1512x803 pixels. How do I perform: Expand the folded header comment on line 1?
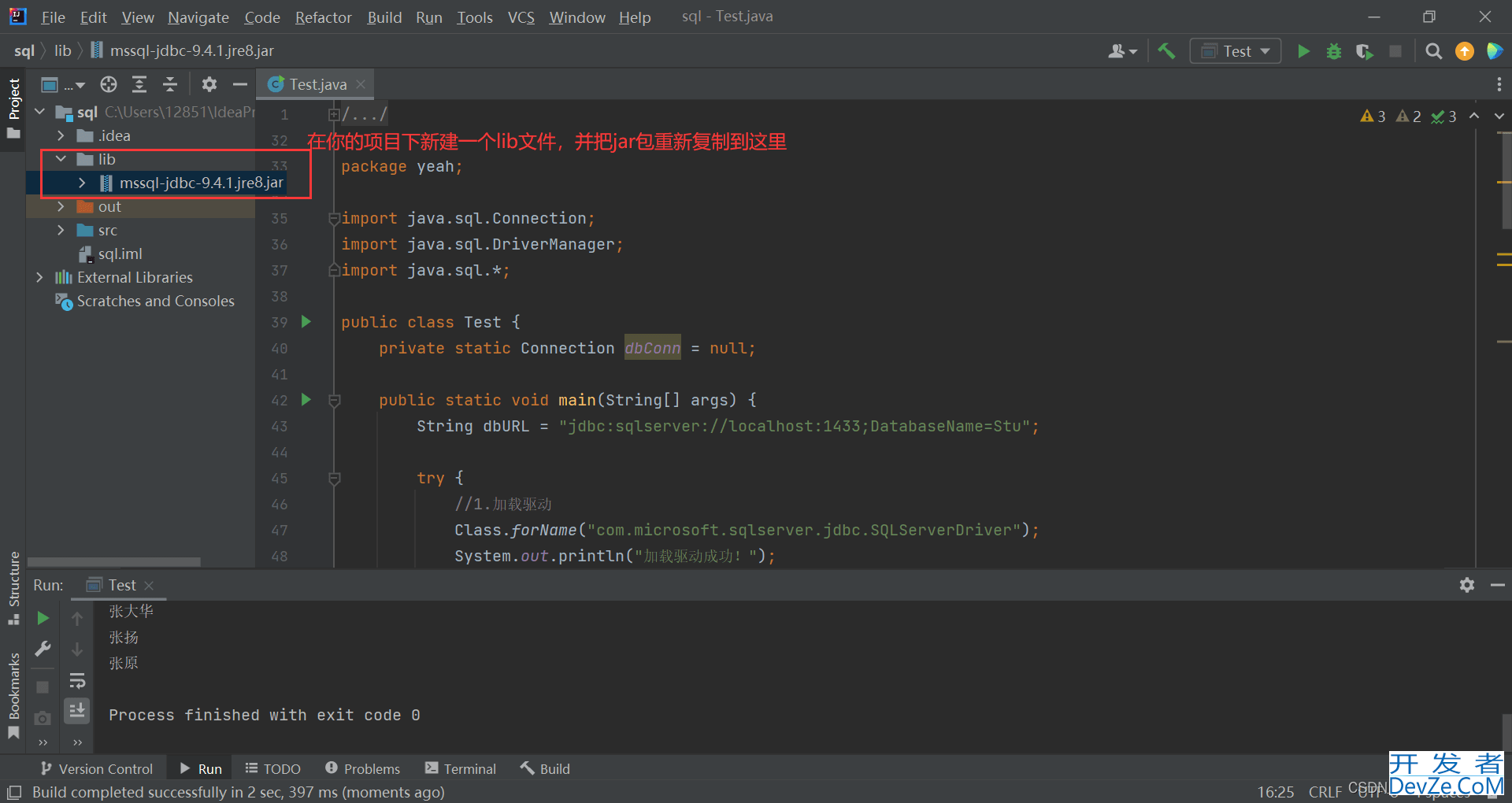point(334,115)
